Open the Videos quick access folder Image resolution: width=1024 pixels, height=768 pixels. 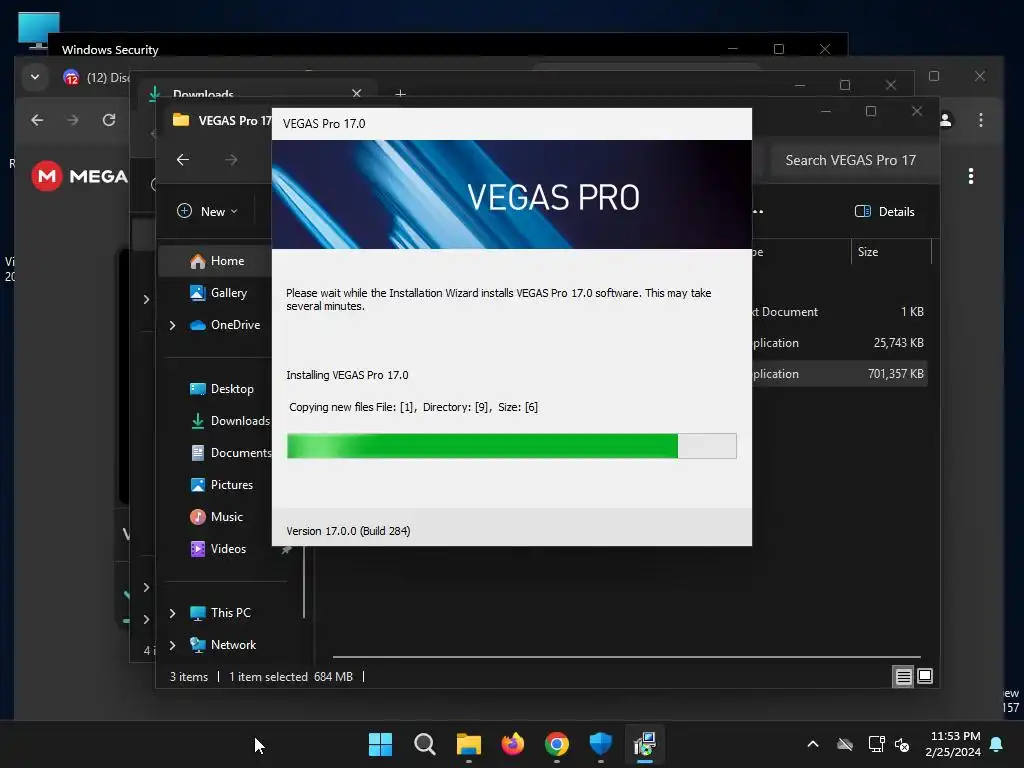(217, 549)
